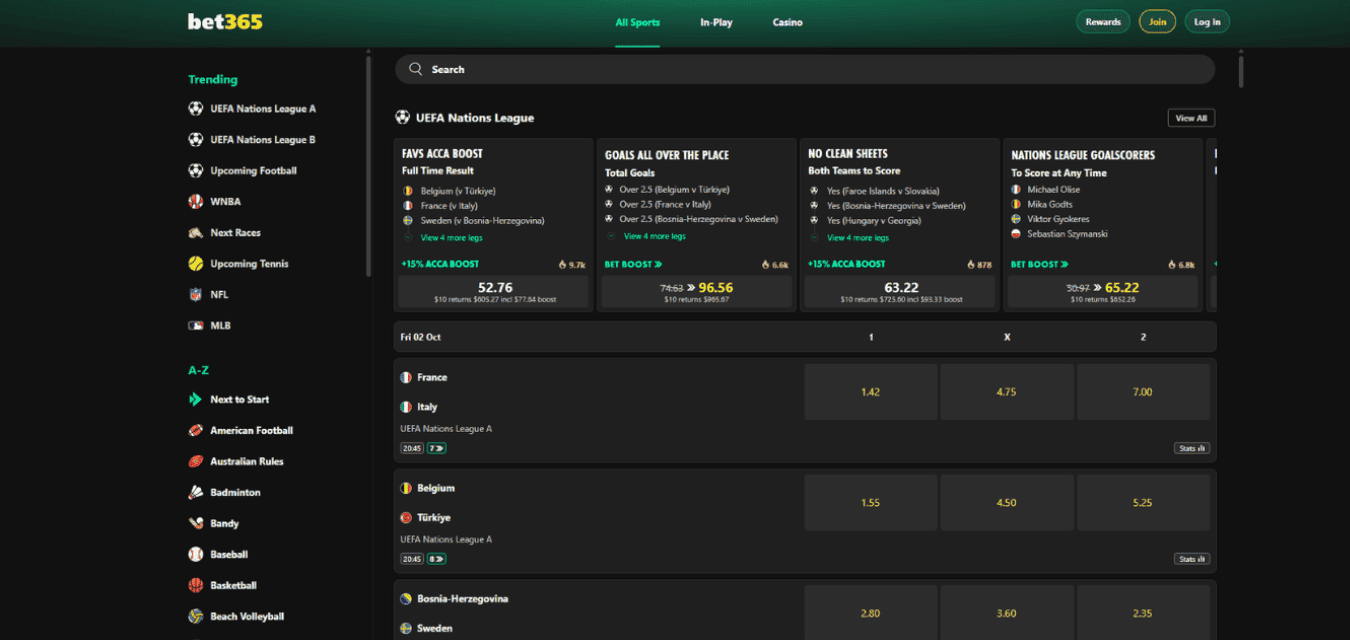Select Türkiye win odds 5.25
The height and width of the screenshot is (640, 1350).
1143,503
